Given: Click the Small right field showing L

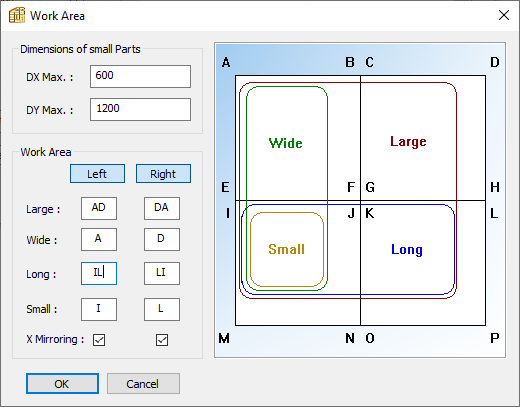Looking at the screenshot, I should pyautogui.click(x=162, y=309).
